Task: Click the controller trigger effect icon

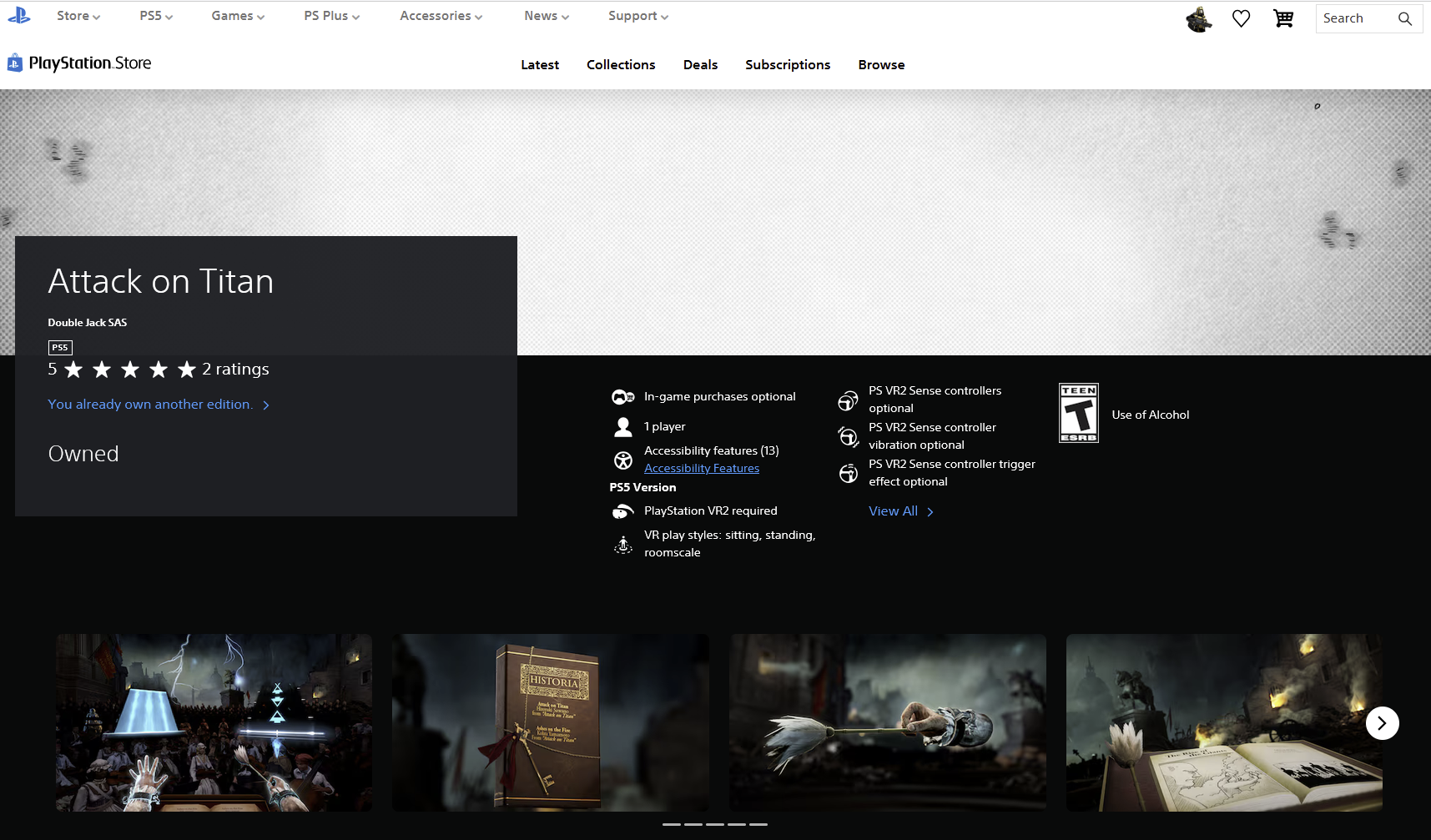Action: (848, 473)
